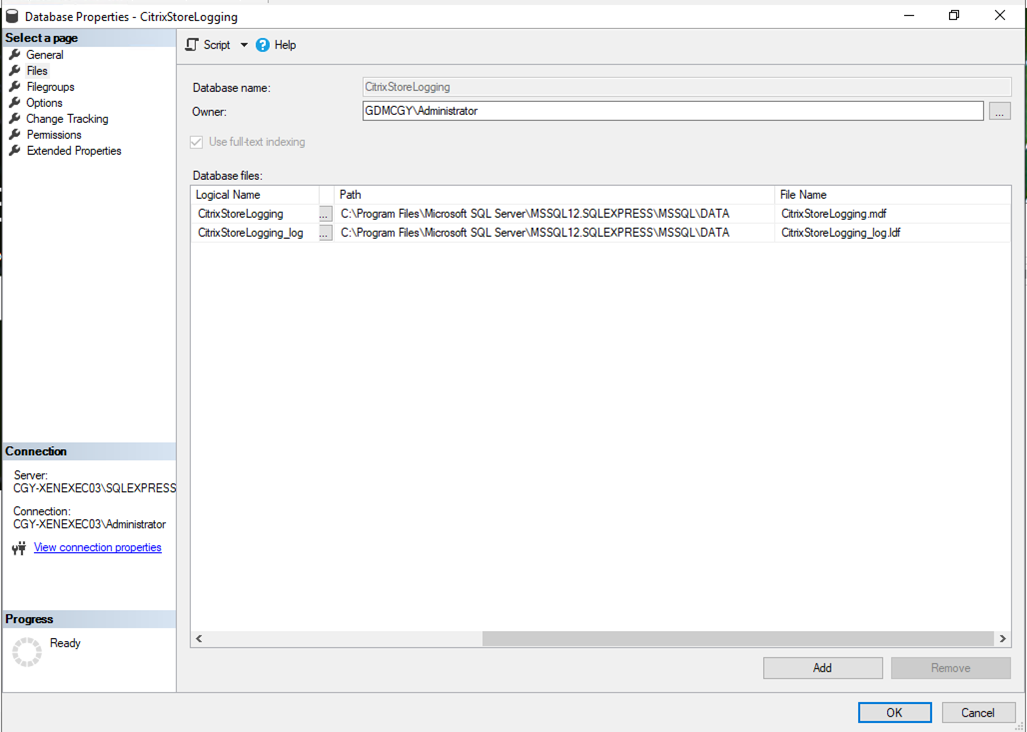Click the database icon in title bar
This screenshot has width=1027, height=732.
pos(12,16)
